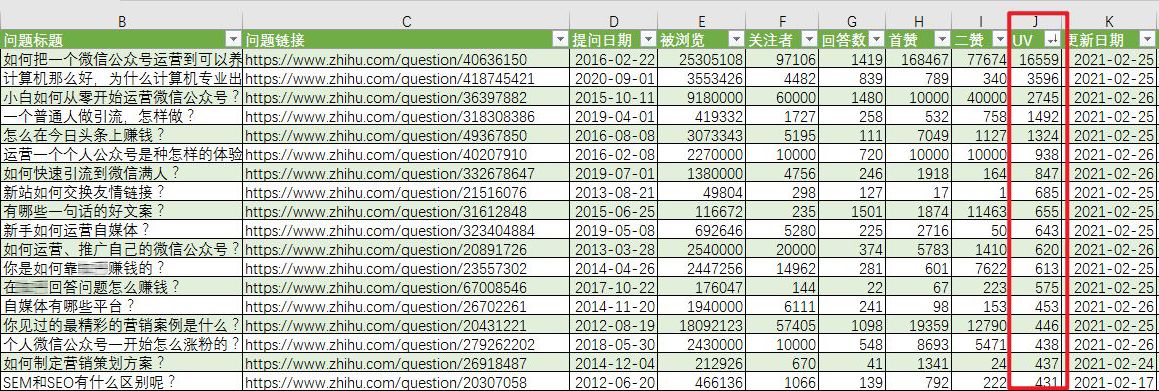The height and width of the screenshot is (391, 1159).
Task: Select the cell '有哪些一句话的好文案？'
Action: 121,212
